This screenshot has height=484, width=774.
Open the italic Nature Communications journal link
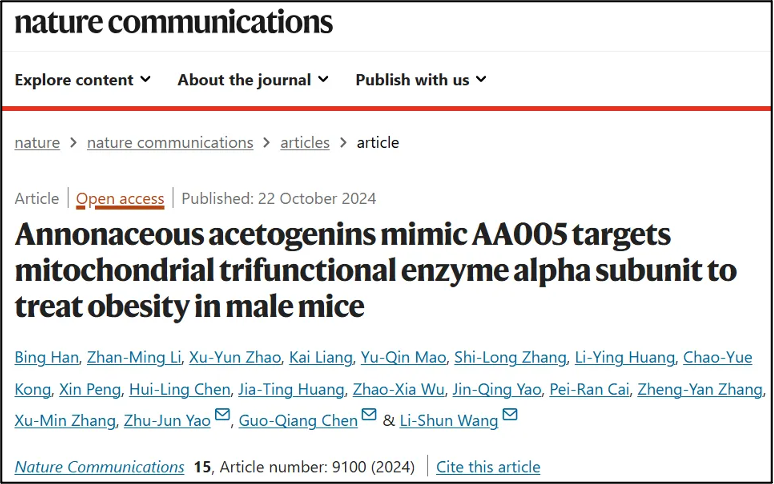click(x=99, y=467)
